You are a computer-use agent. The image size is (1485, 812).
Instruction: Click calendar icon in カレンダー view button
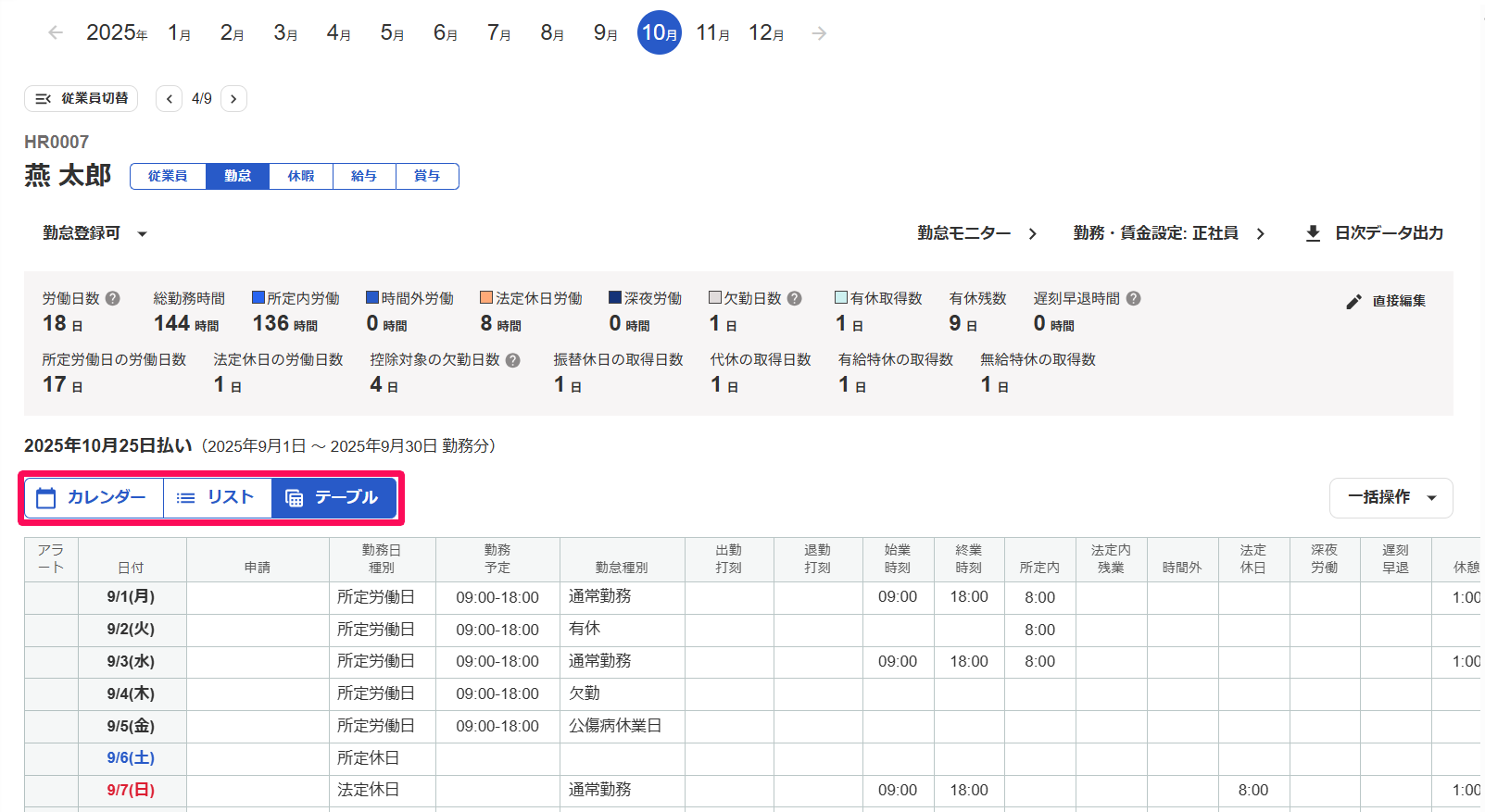click(46, 498)
